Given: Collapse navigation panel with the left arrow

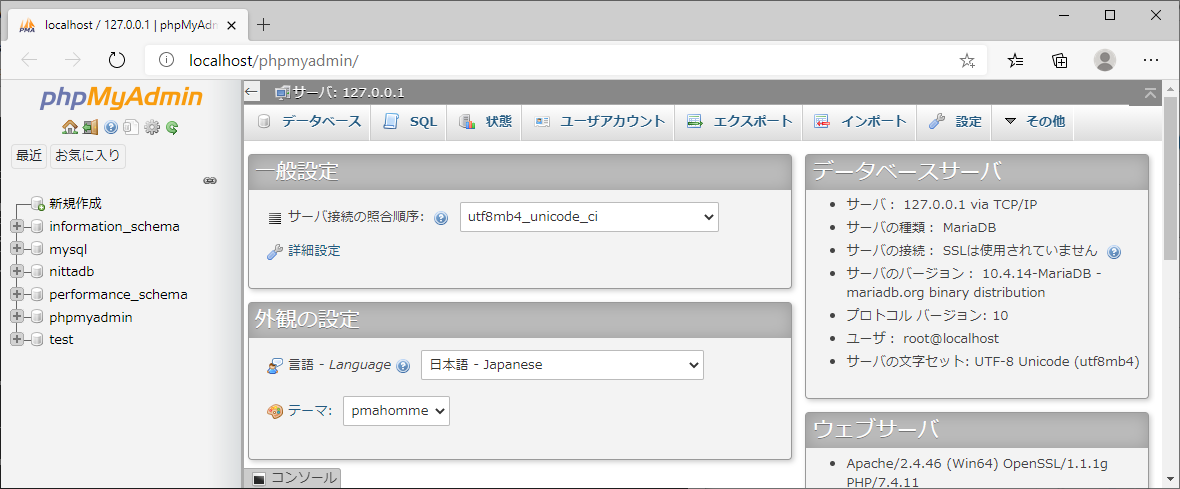Looking at the screenshot, I should tap(252, 92).
